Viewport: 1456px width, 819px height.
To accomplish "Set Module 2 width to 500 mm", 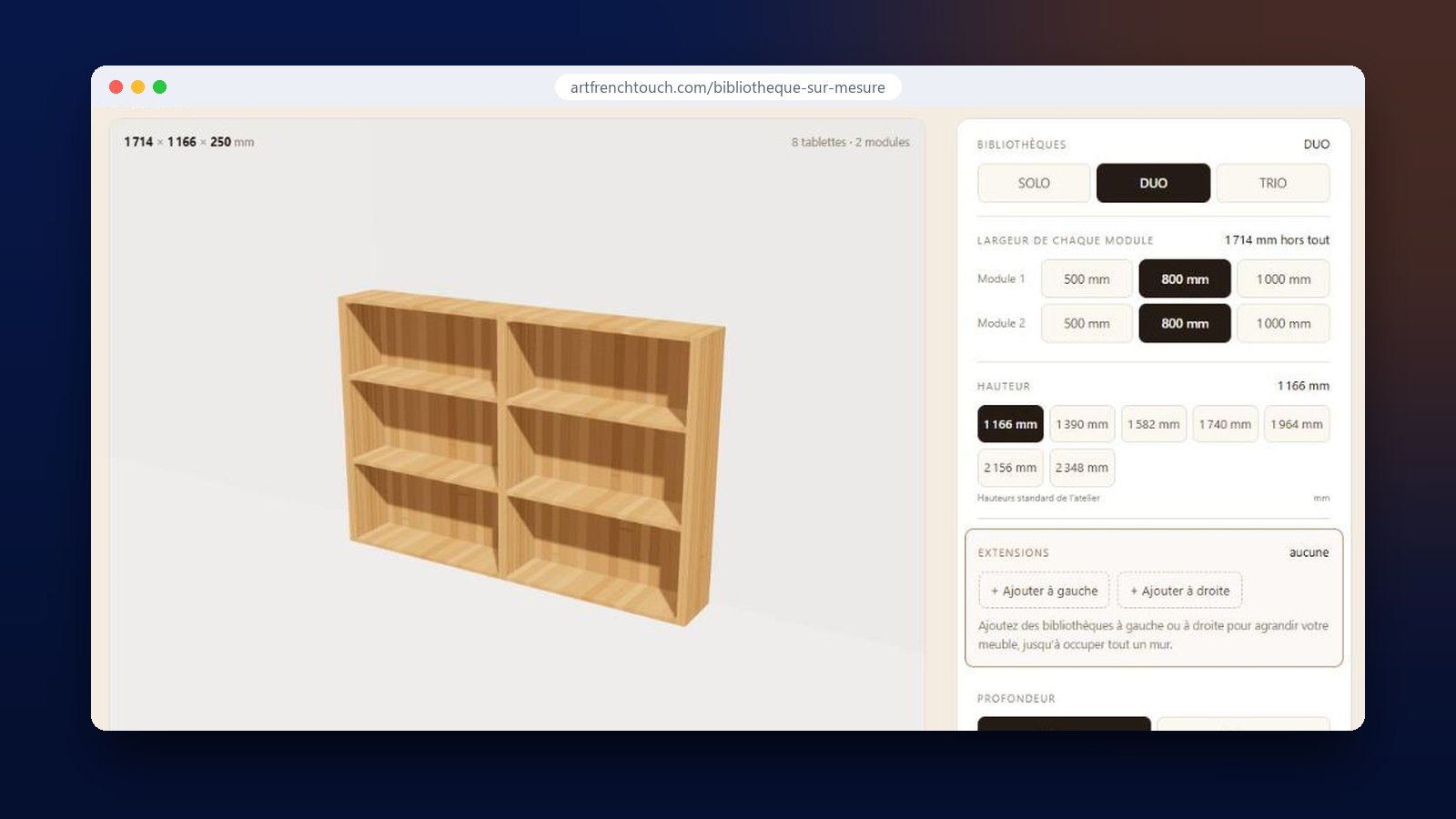I will point(1087,323).
